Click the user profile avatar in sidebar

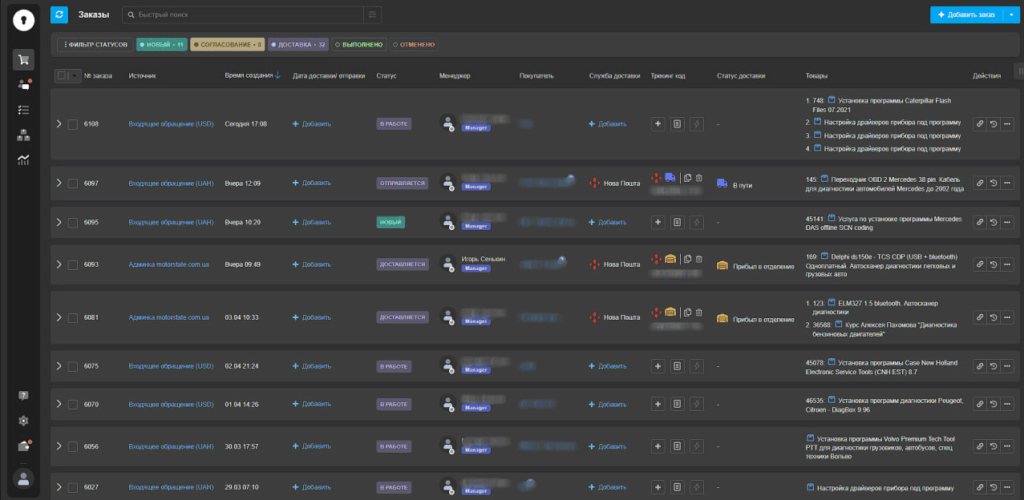pyautogui.click(x=23, y=478)
